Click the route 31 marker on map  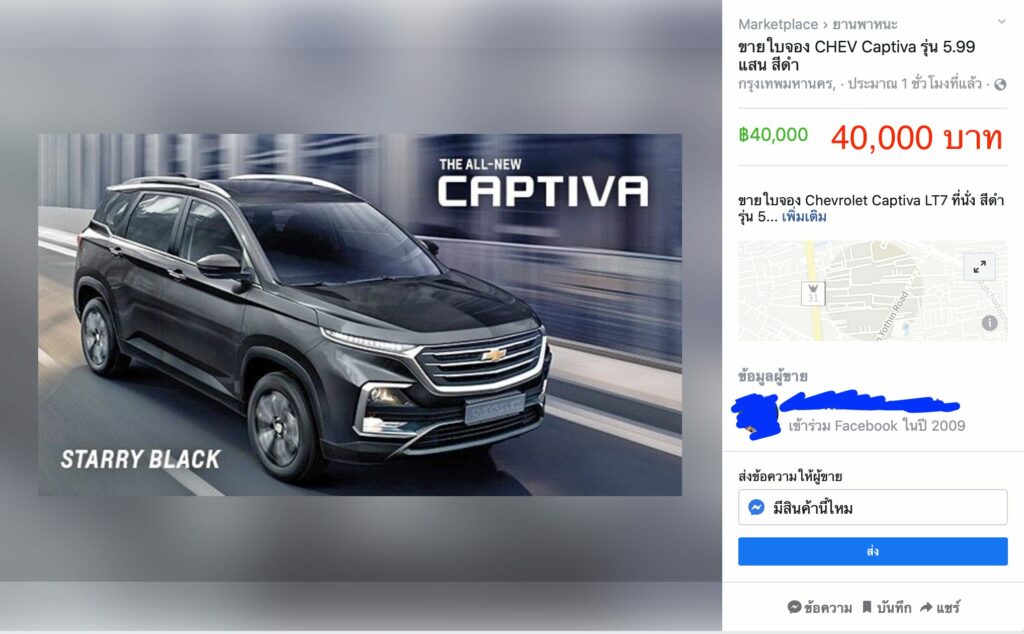coord(813,293)
